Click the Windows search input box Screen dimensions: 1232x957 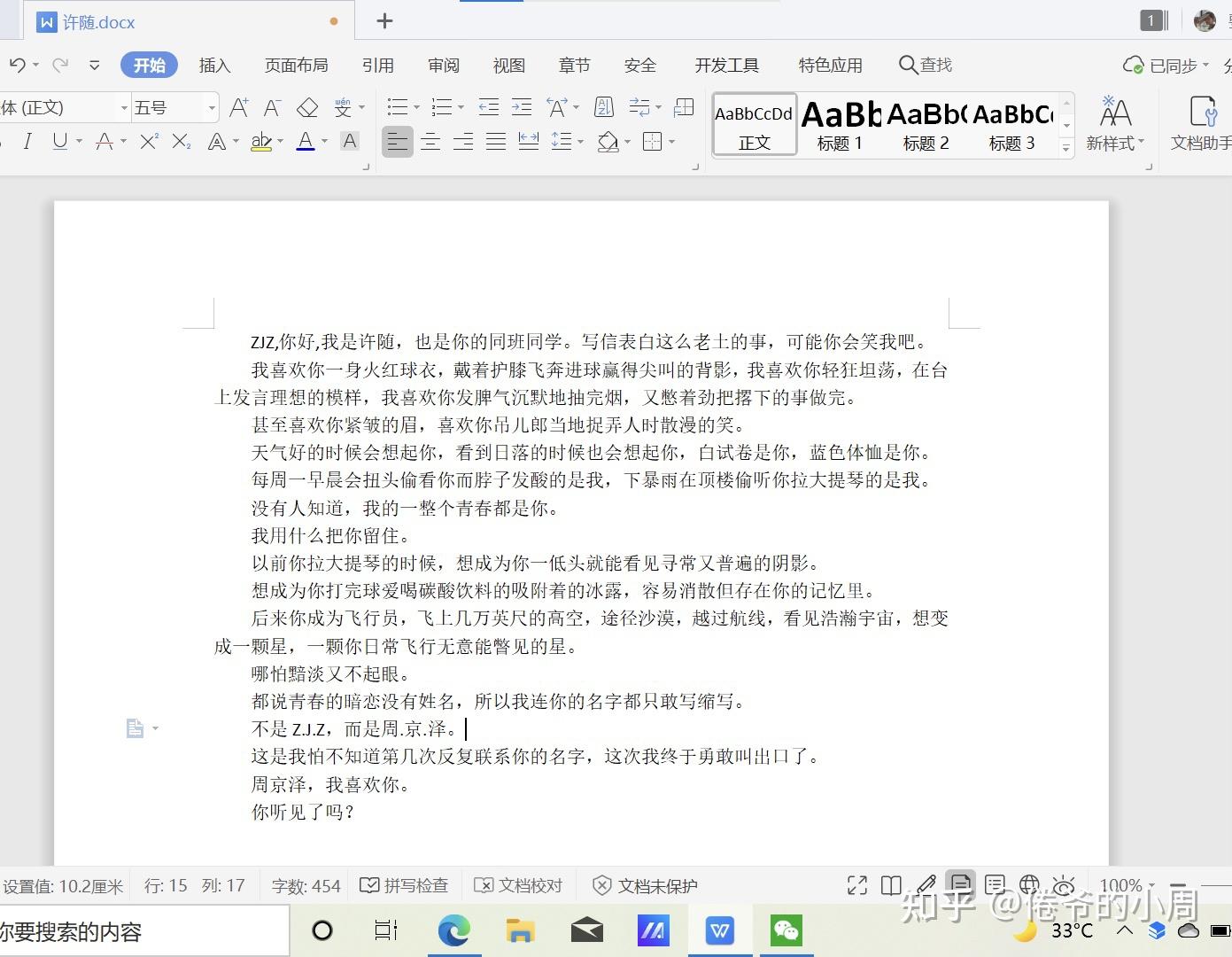143,931
